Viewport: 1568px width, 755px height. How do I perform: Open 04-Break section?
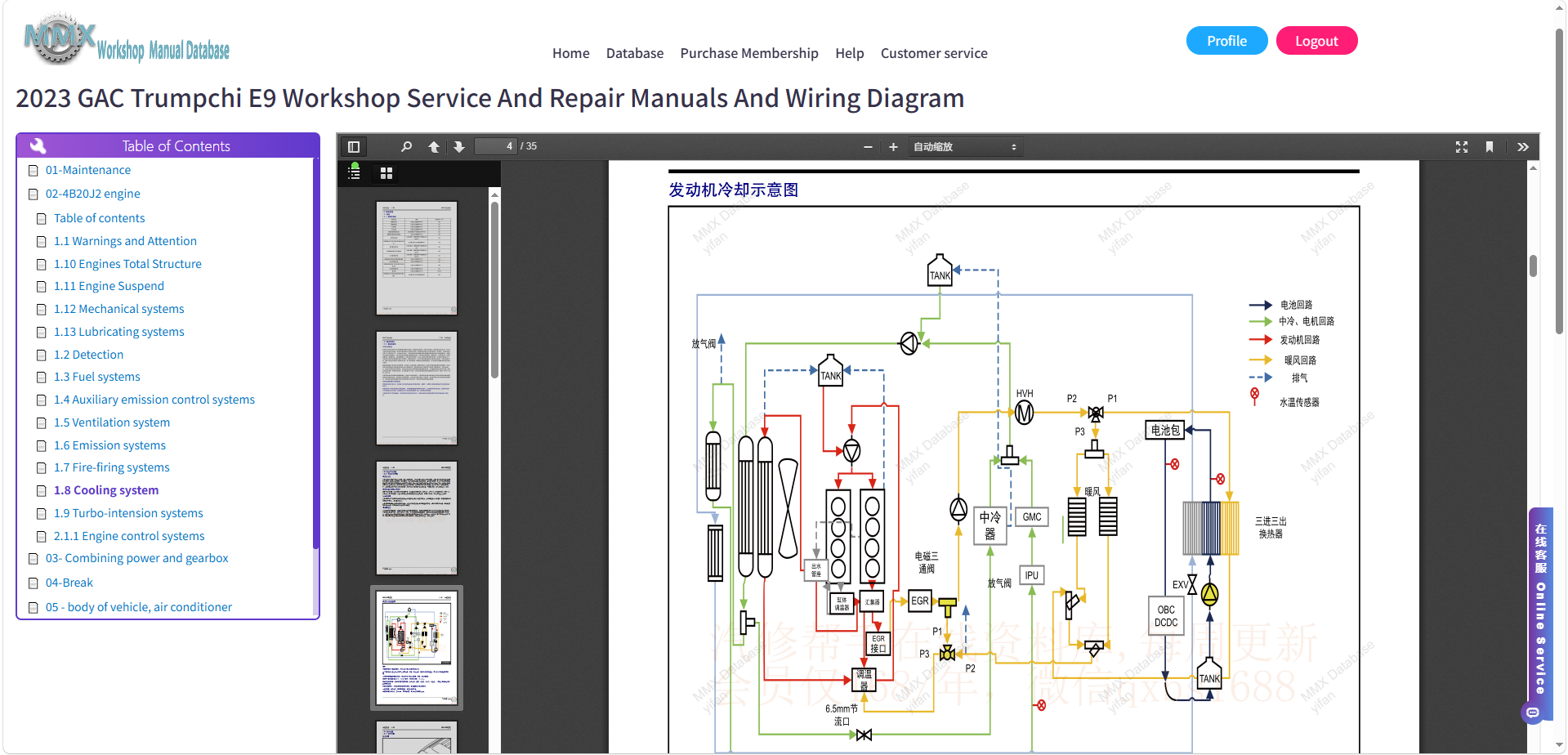pos(69,583)
